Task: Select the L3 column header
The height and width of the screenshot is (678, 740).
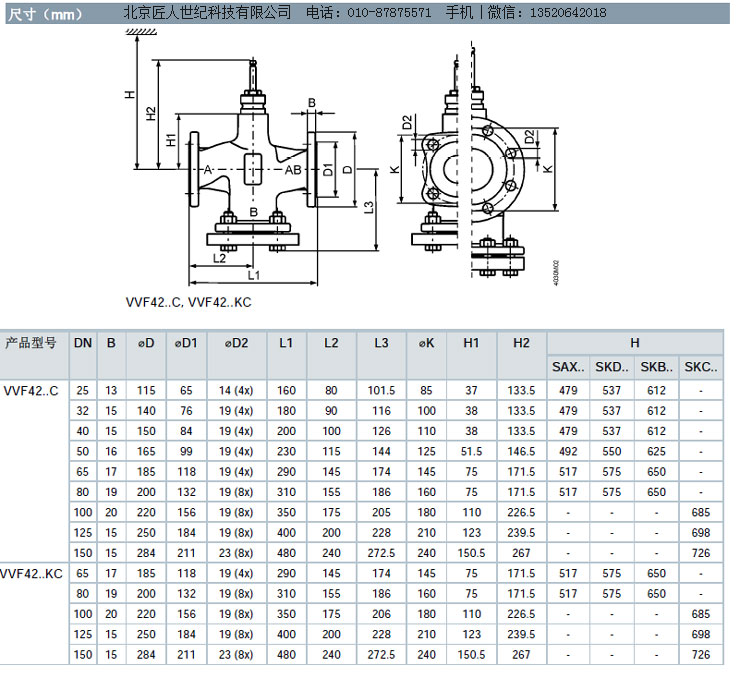Action: pyautogui.click(x=381, y=343)
